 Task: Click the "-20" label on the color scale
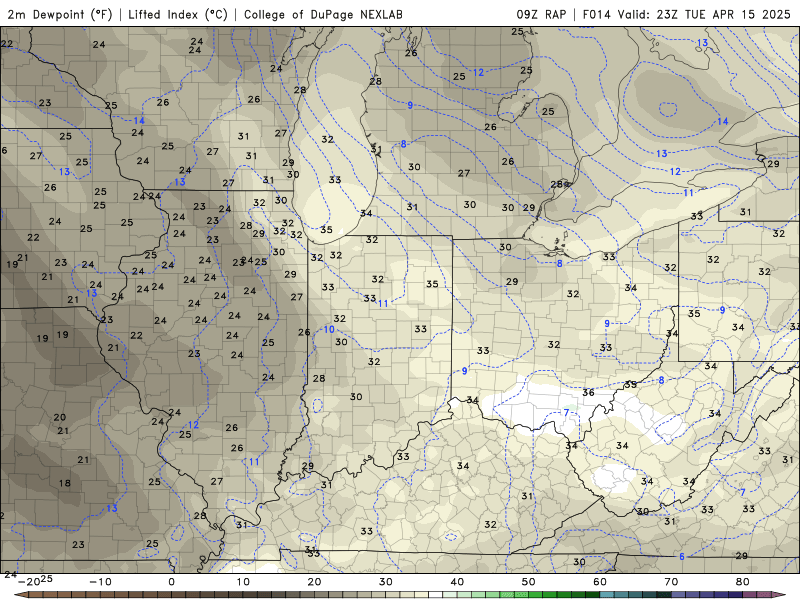pos(29,582)
